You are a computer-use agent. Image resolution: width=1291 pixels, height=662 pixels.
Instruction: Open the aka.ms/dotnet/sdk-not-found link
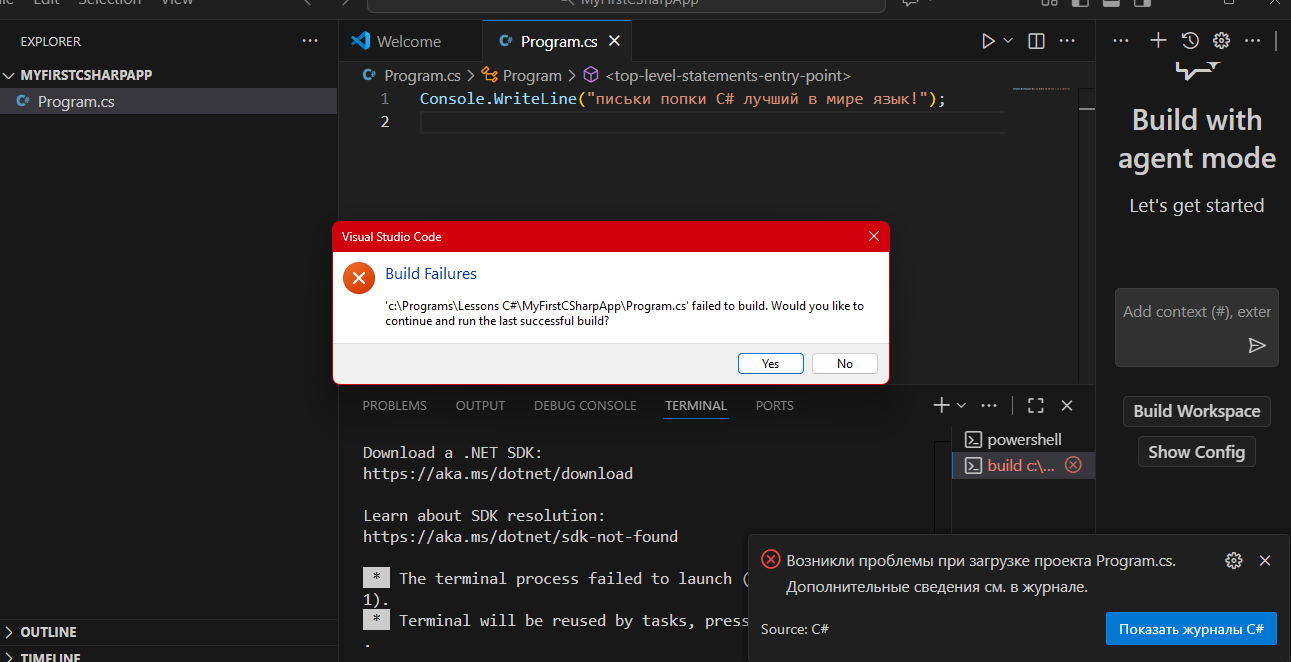click(x=520, y=536)
